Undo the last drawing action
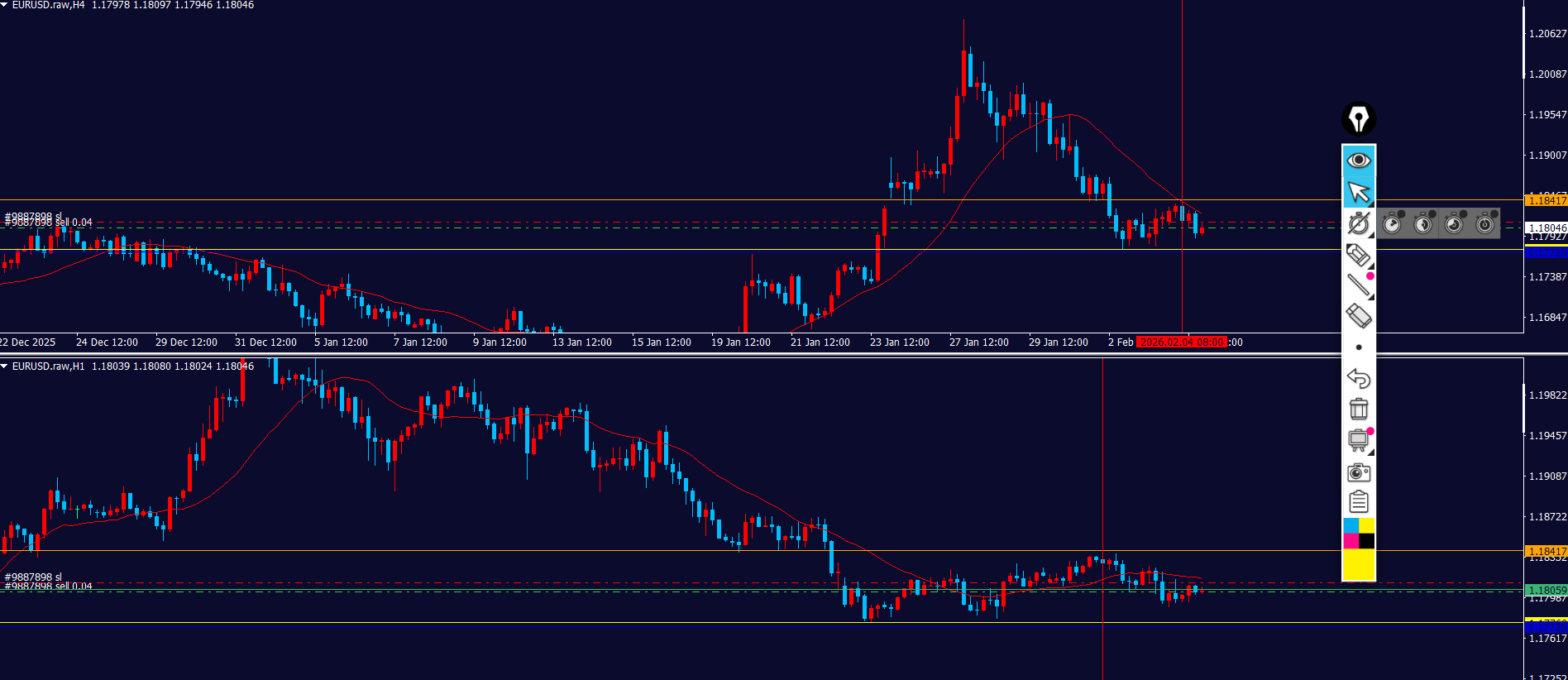This screenshot has width=1568, height=680. [1358, 379]
